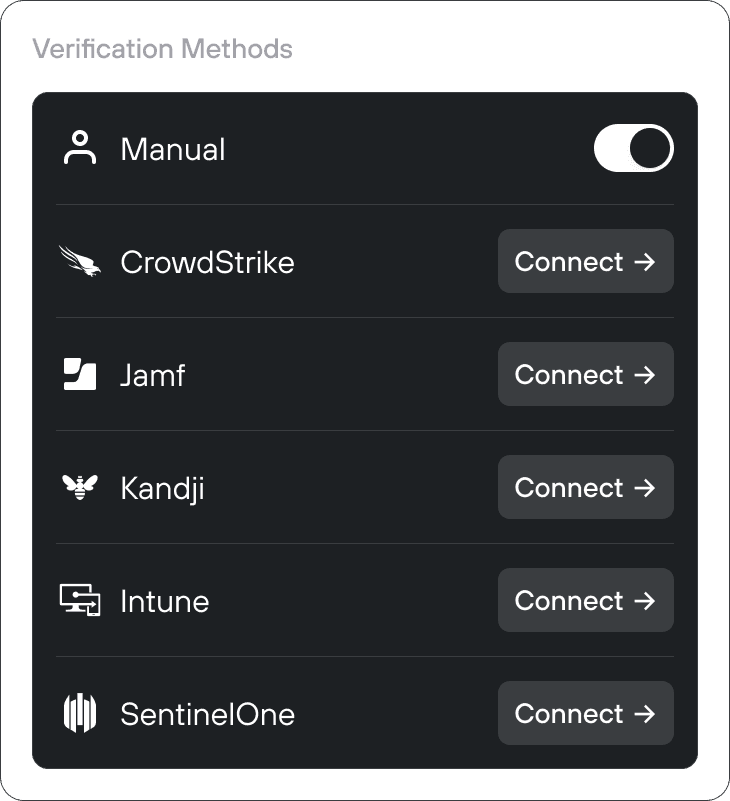Click the Intune devices icon
Screen dimensions: 730x801
tap(80, 600)
